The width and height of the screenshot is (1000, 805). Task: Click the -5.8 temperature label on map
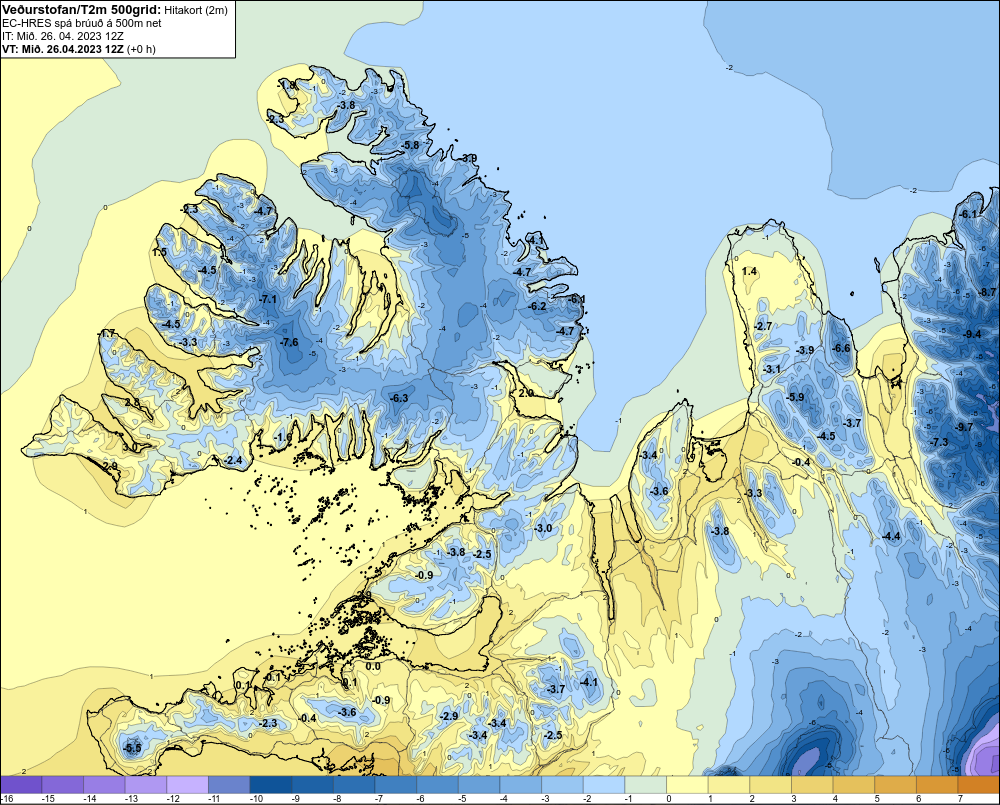(410, 145)
